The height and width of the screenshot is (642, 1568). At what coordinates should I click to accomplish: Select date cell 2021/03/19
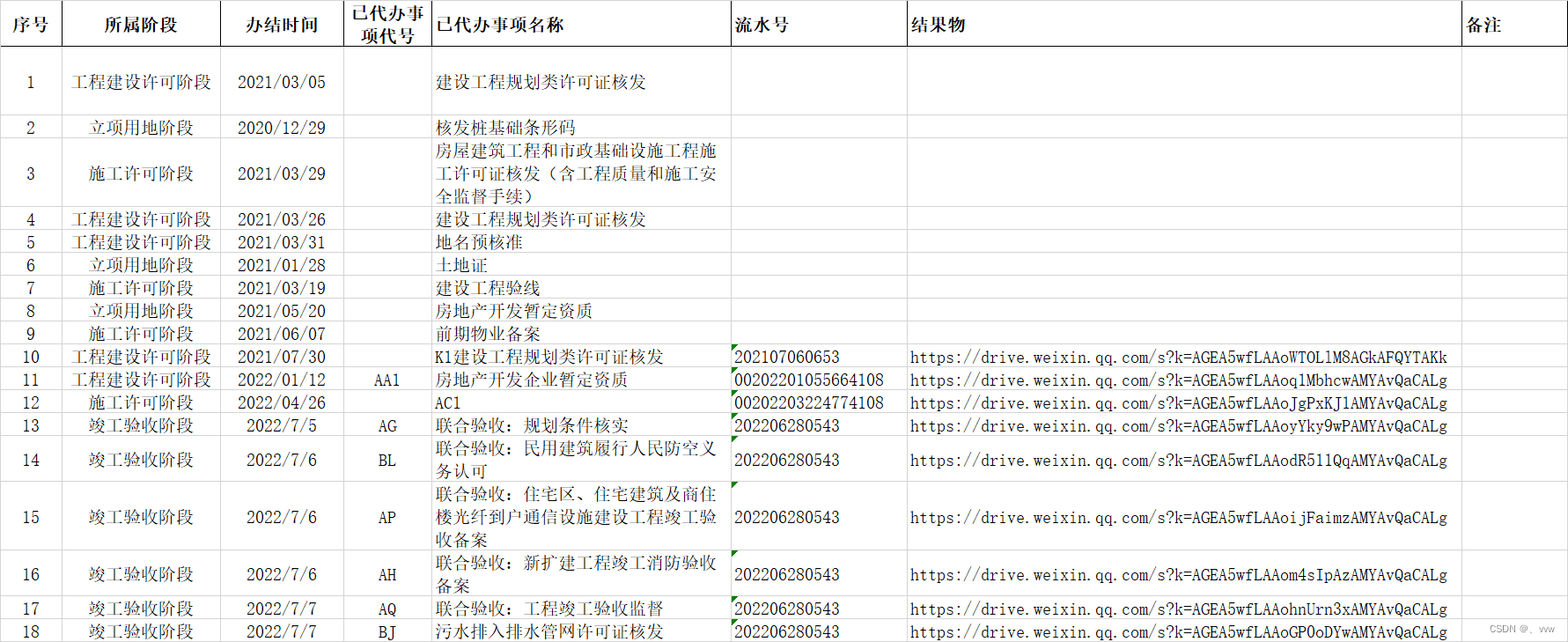click(282, 287)
